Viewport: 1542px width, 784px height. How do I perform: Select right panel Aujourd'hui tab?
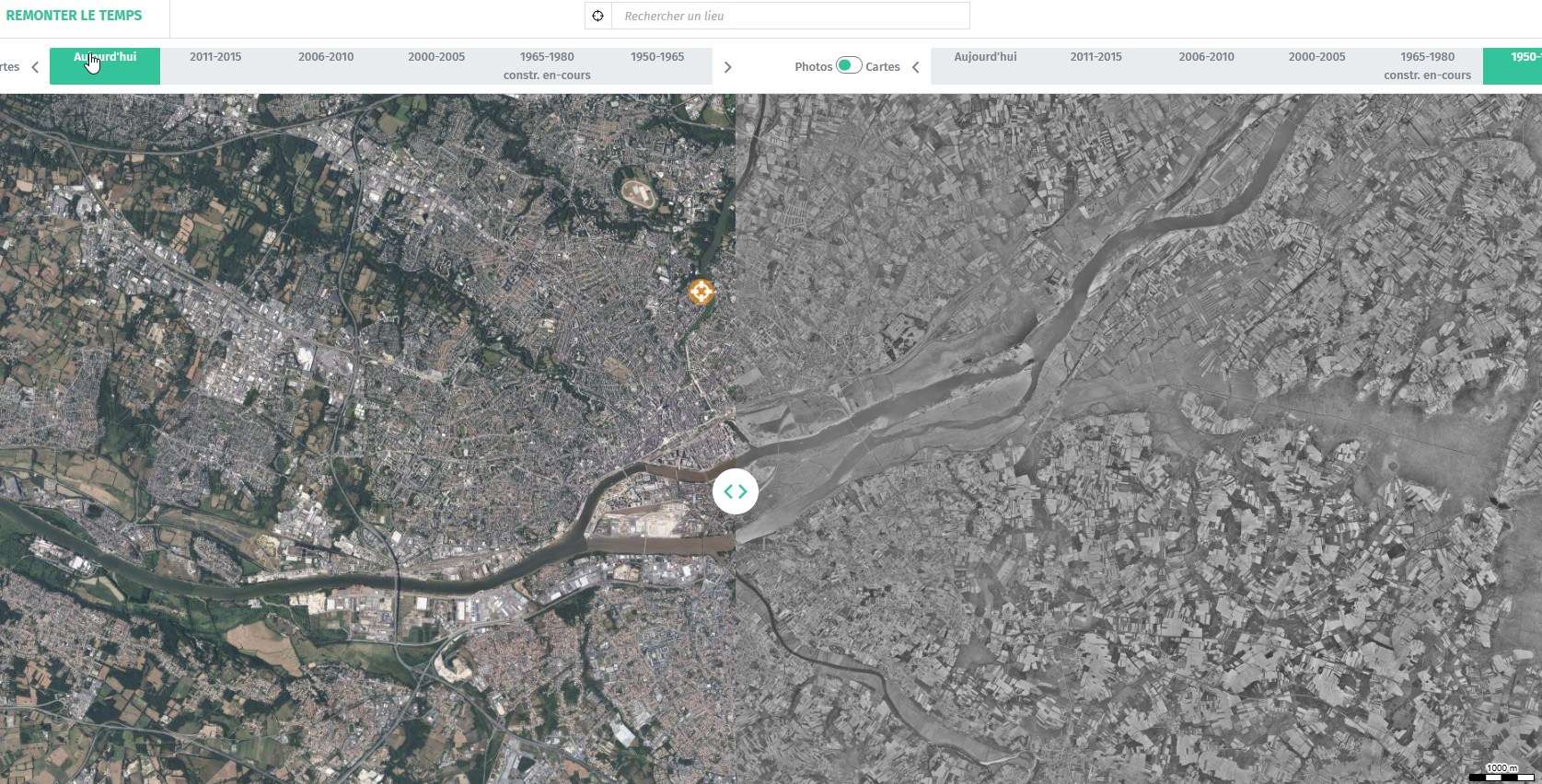(985, 65)
